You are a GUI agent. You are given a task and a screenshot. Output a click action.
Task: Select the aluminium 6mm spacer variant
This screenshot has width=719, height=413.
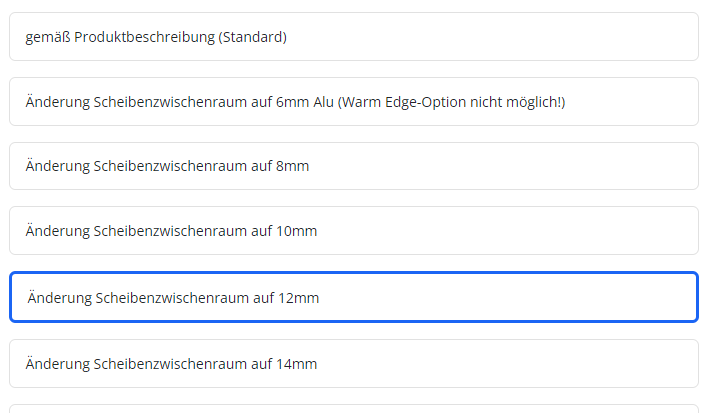tap(353, 102)
